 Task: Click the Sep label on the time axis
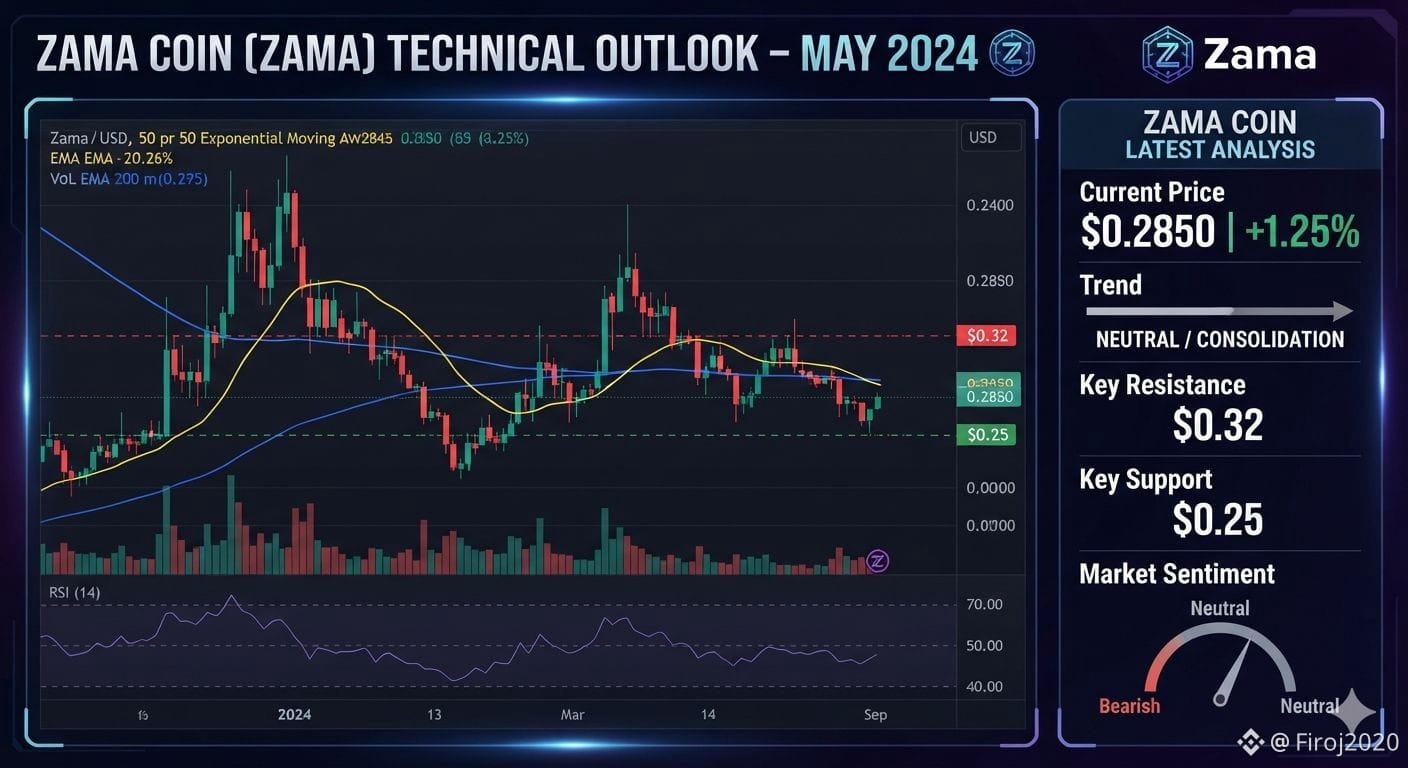point(875,714)
